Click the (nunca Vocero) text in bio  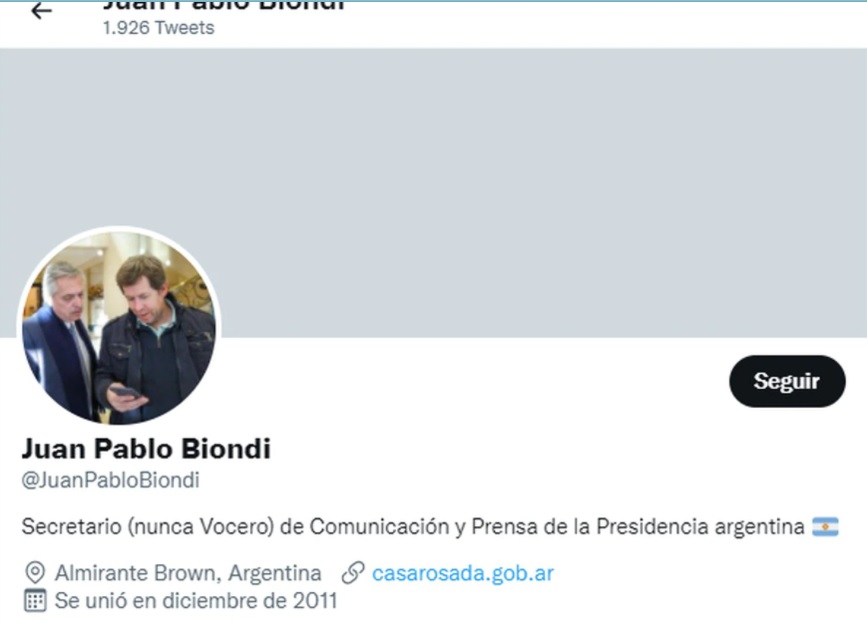(x=201, y=527)
